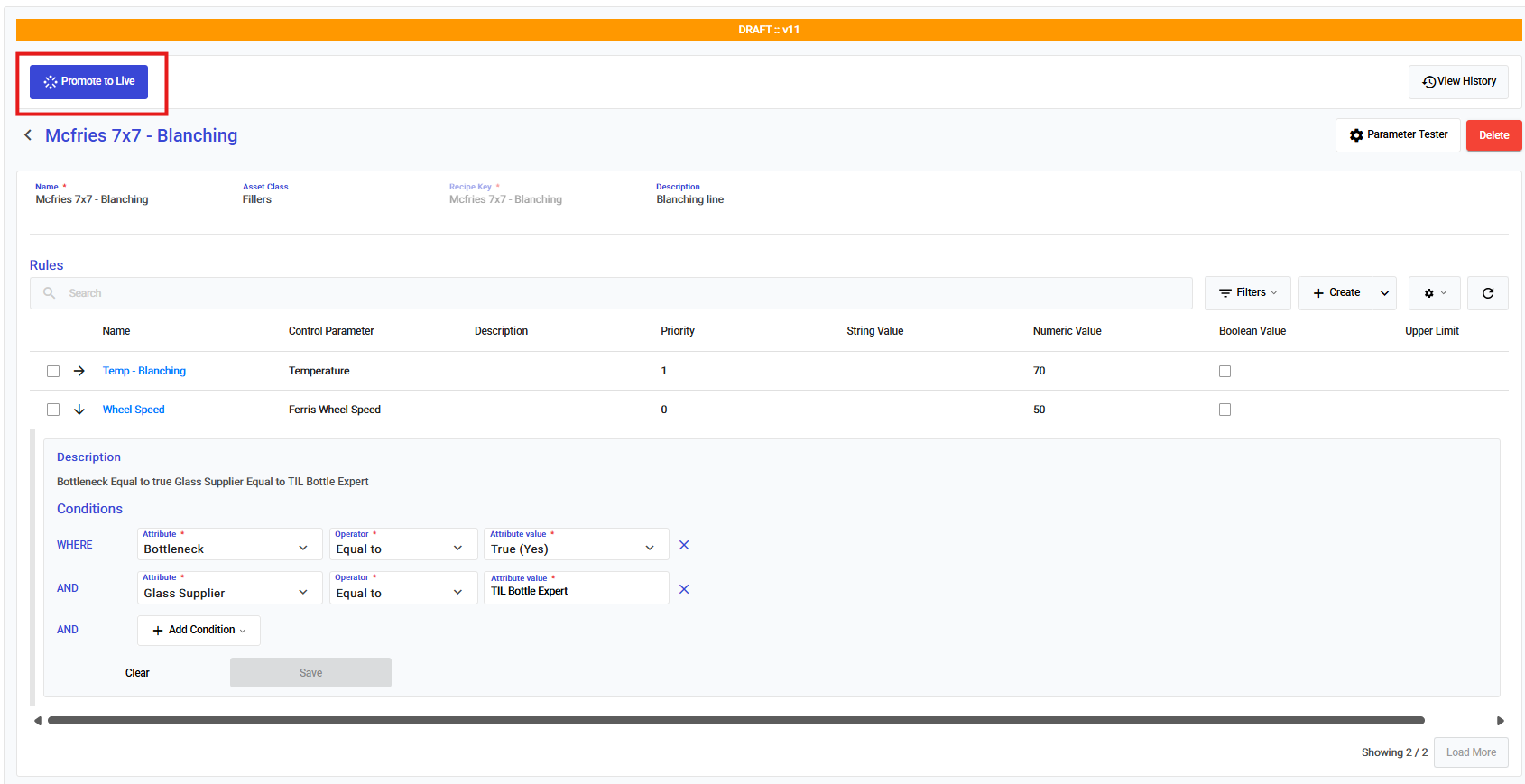This screenshot has height=784, width=1525.
Task: Open the Wheel Speed rule link
Action: coord(134,410)
